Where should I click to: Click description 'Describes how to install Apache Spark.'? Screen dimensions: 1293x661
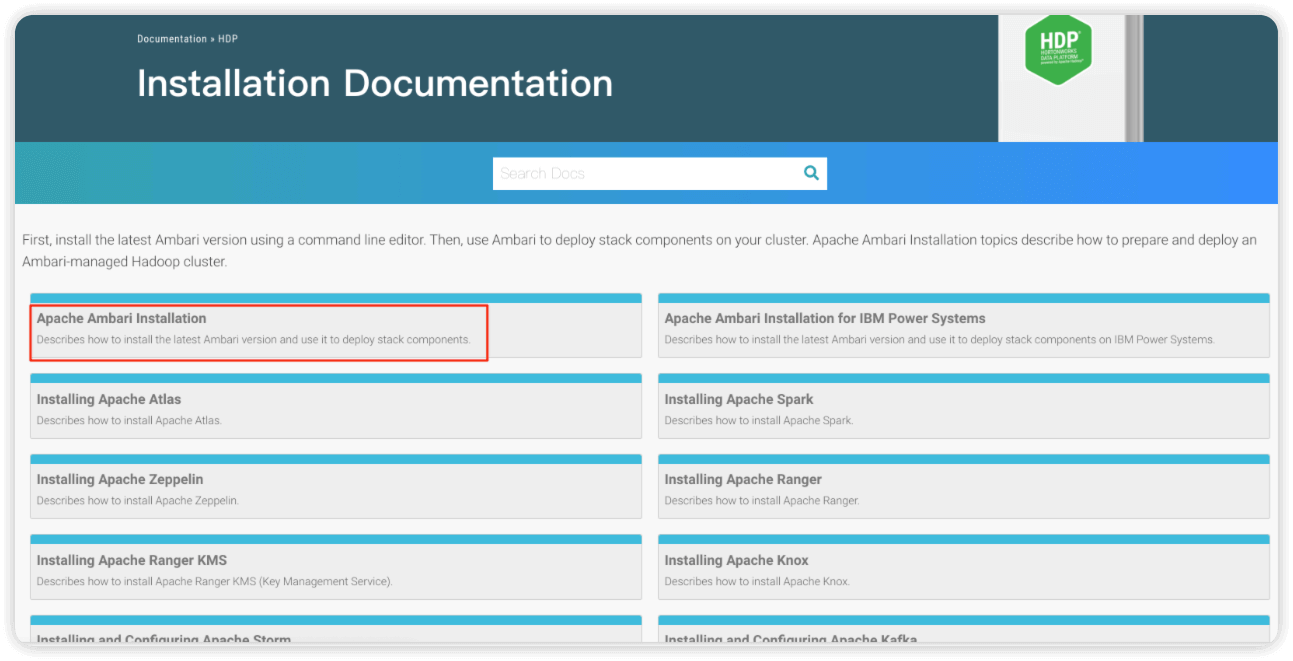coord(759,420)
